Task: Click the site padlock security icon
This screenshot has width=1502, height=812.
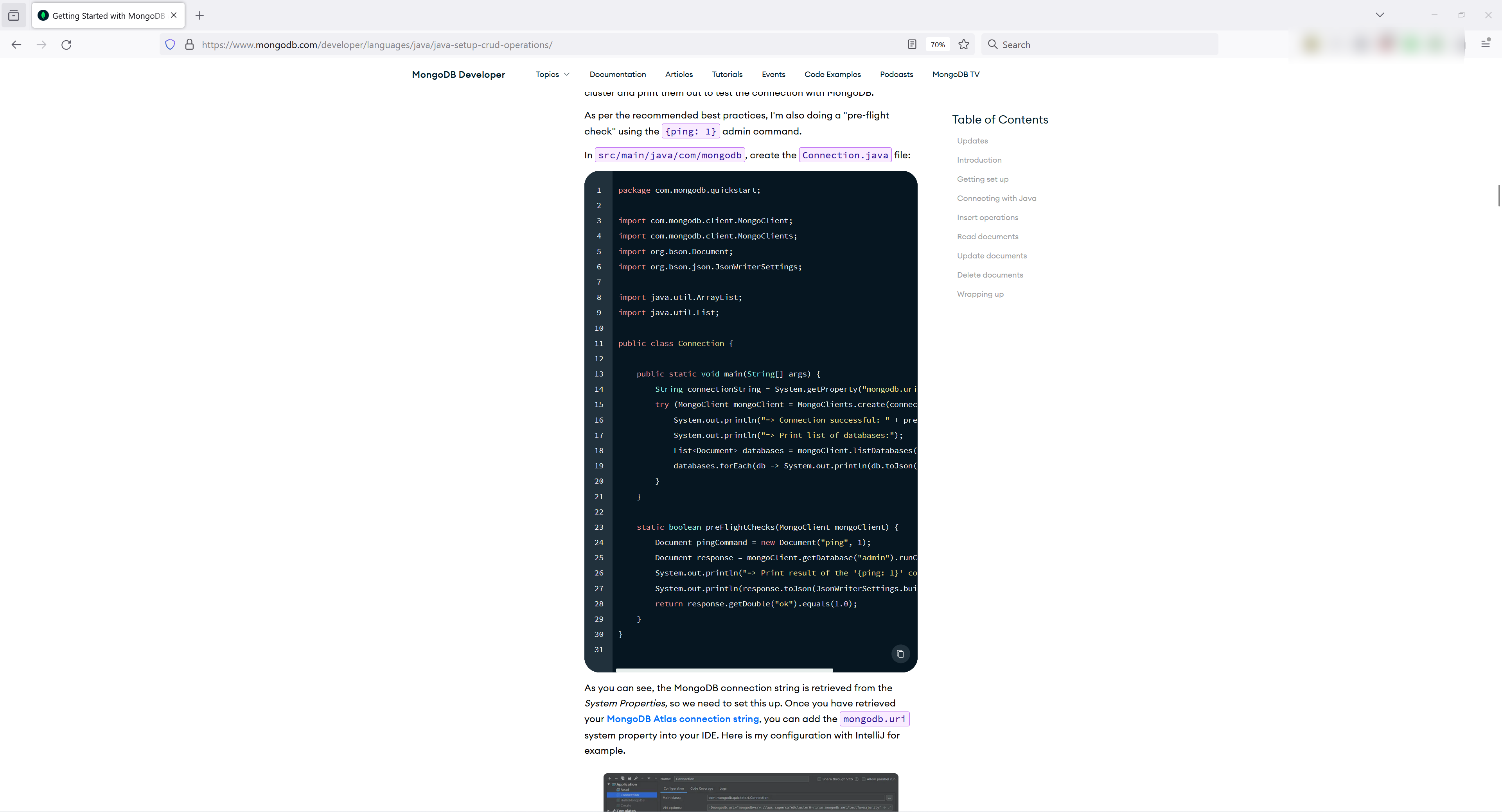Action: 189,44
